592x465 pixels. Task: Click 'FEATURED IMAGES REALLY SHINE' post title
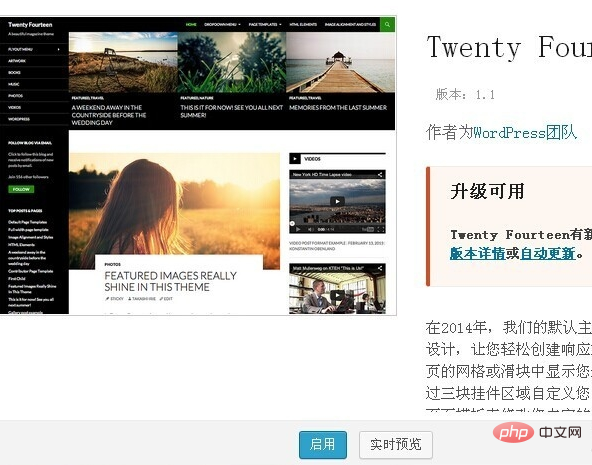[171, 281]
